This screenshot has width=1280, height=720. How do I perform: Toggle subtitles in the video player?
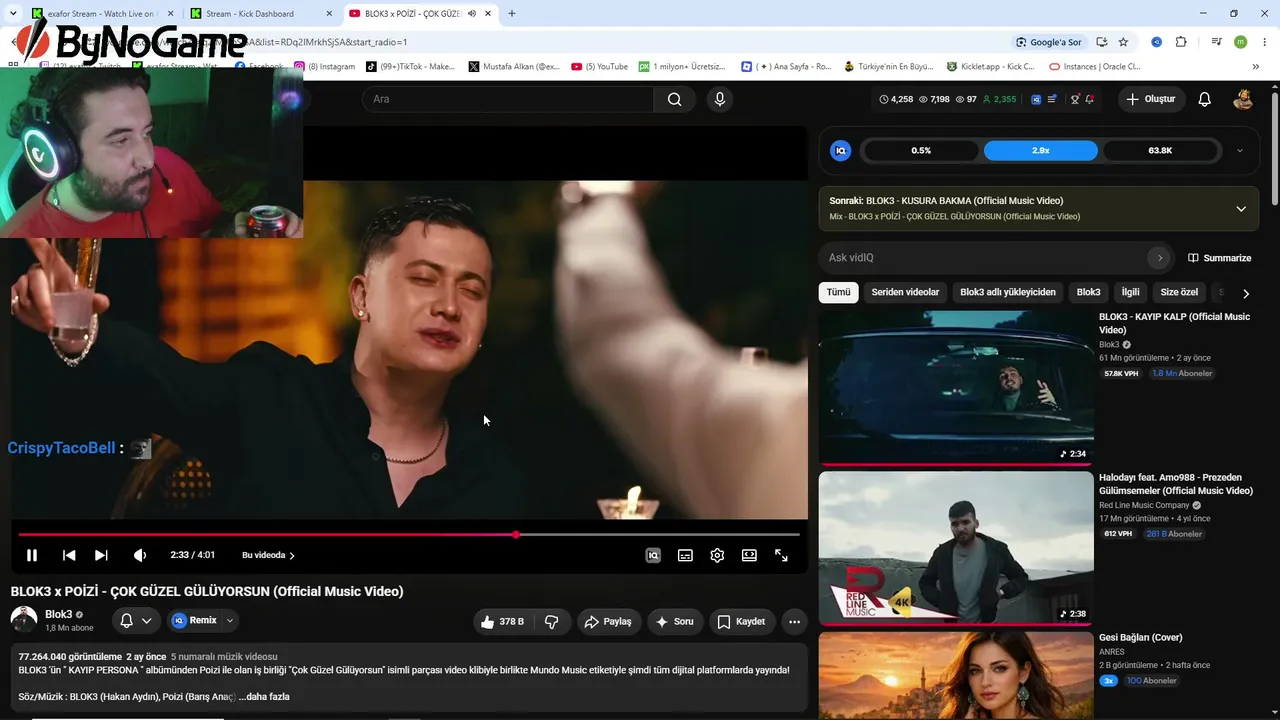(x=685, y=555)
